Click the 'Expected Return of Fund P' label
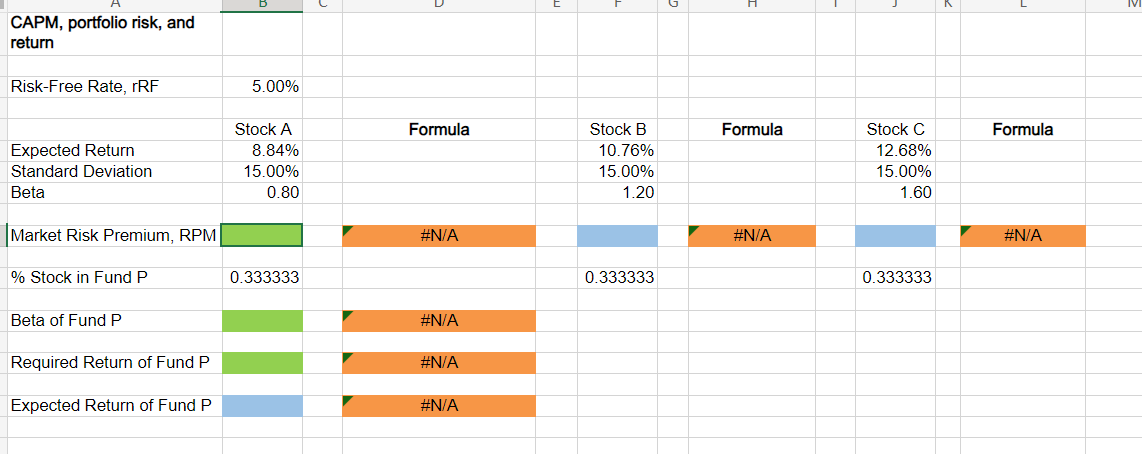Image resolution: width=1142 pixels, height=454 pixels. [111, 405]
